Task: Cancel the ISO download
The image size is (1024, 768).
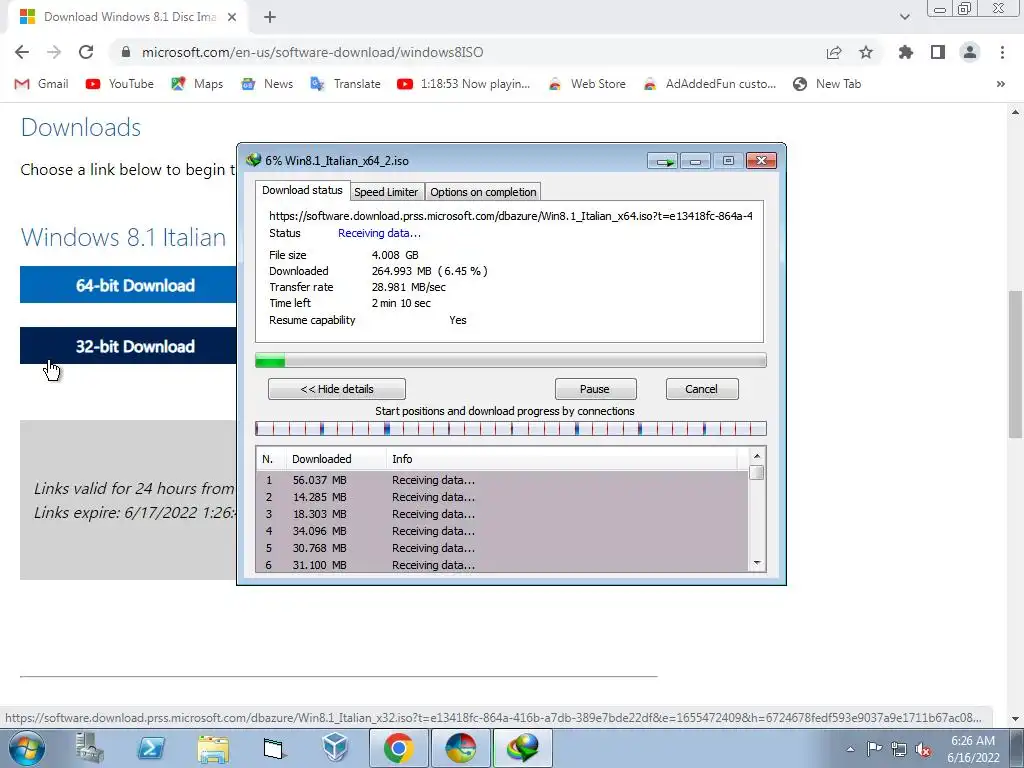Action: [x=701, y=389]
